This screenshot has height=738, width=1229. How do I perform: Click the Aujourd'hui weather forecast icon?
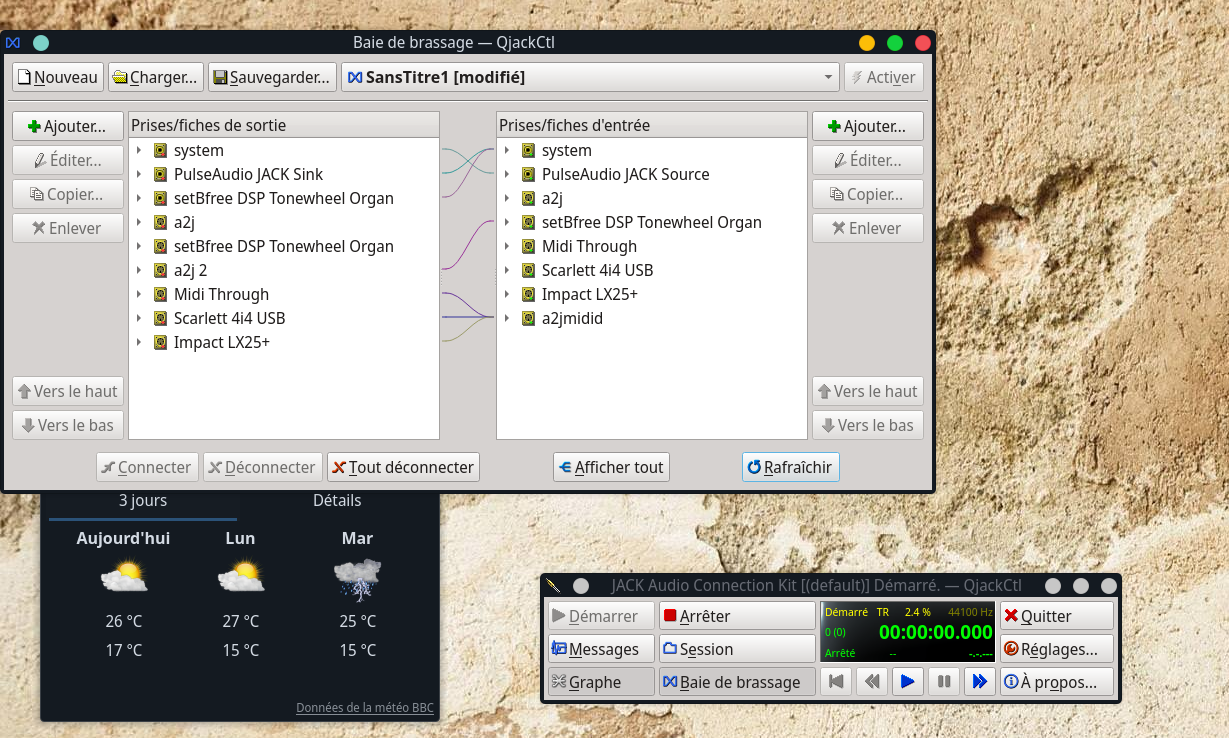click(124, 577)
